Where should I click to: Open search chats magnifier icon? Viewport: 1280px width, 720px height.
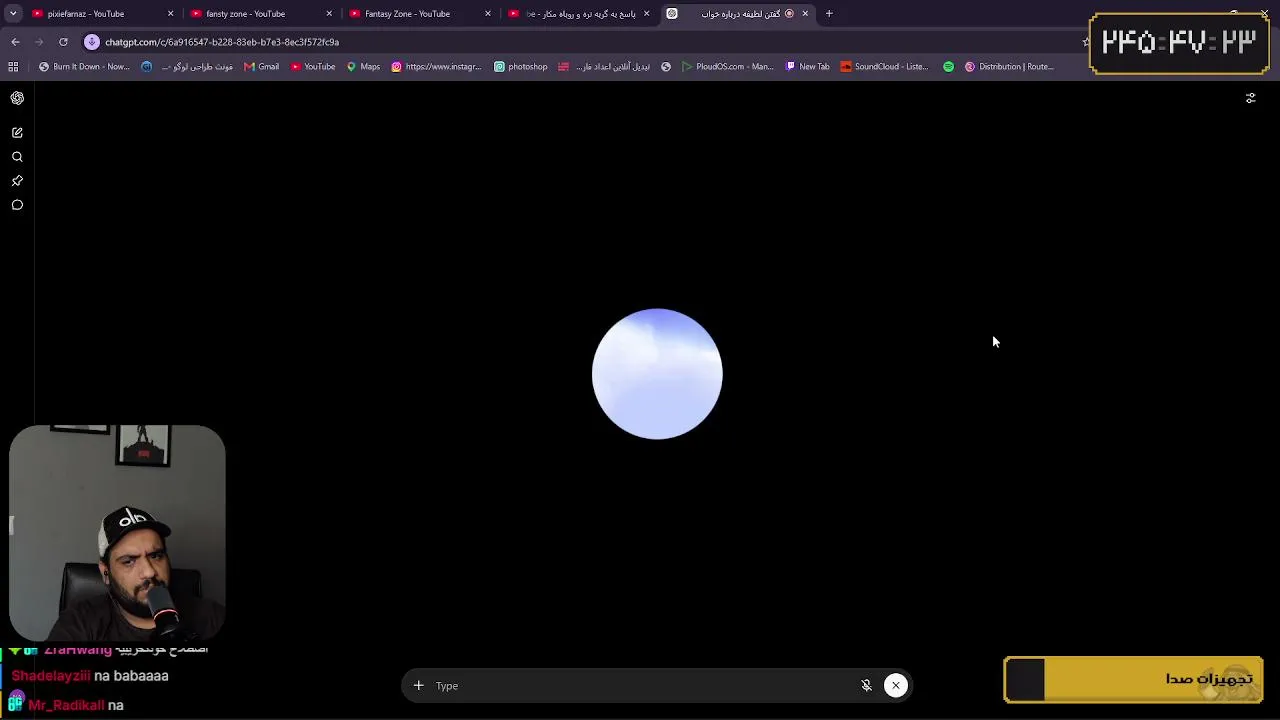(17, 157)
